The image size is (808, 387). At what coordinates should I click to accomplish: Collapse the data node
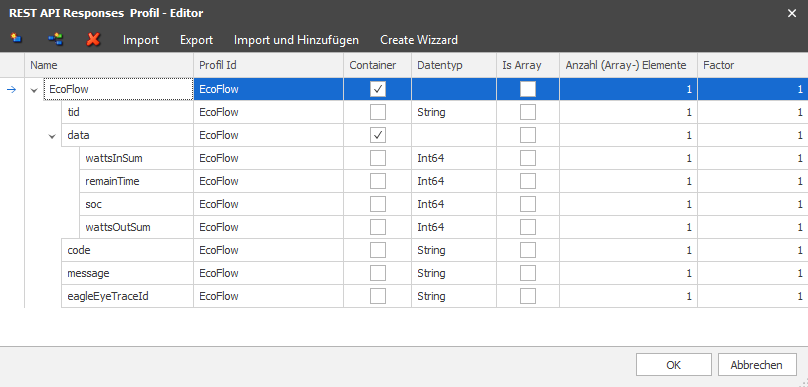coord(53,136)
